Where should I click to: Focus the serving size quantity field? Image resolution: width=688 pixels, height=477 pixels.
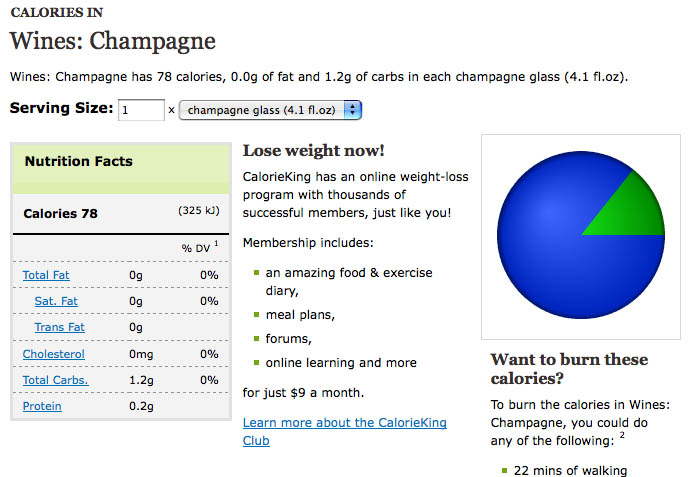pyautogui.click(x=141, y=110)
